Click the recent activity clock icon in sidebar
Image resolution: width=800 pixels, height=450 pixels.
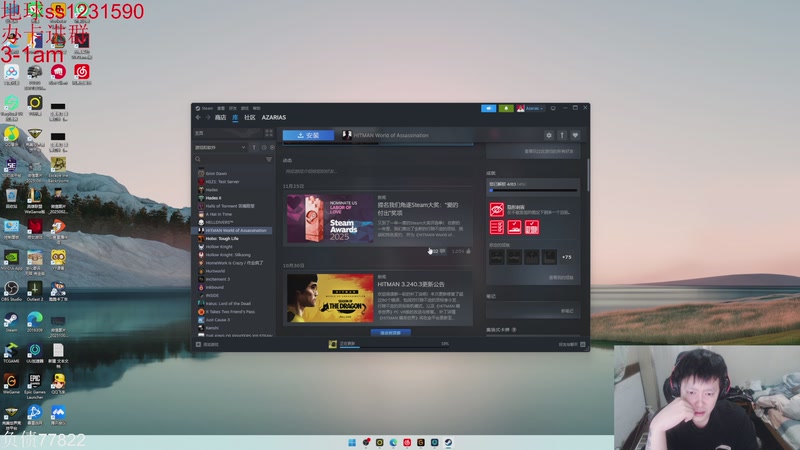(x=264, y=147)
